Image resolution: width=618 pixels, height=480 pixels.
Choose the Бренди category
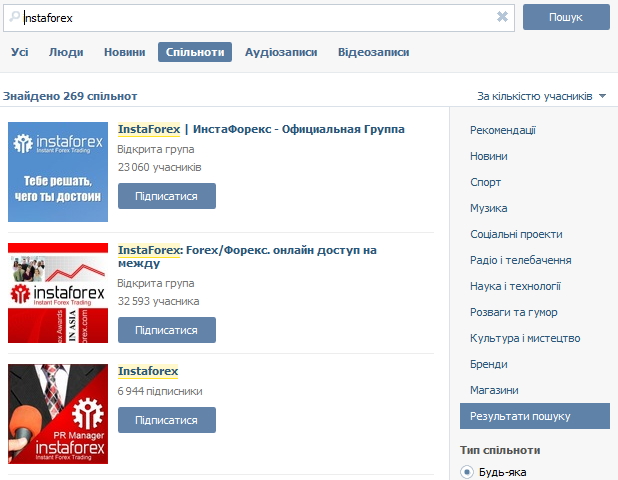[489, 364]
